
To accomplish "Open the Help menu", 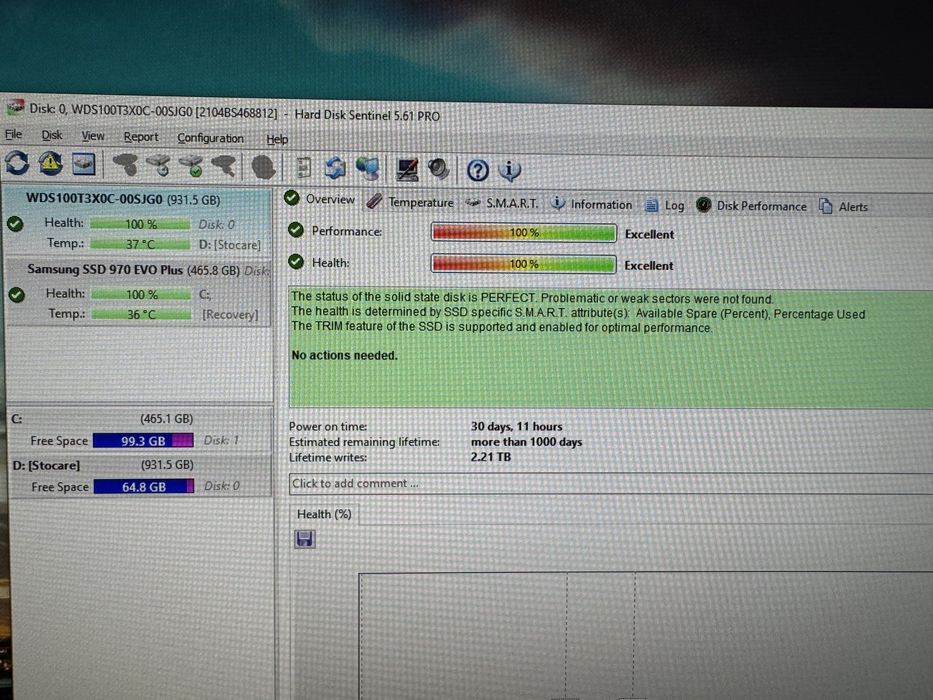I will coord(277,139).
